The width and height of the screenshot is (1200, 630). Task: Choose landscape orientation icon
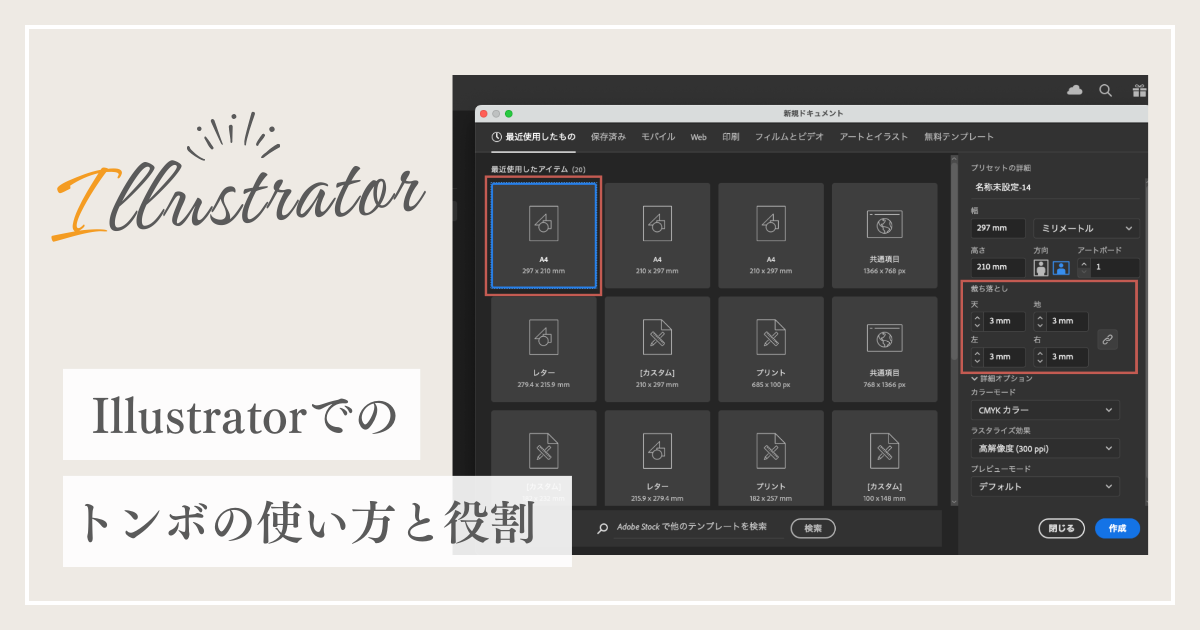click(1059, 268)
